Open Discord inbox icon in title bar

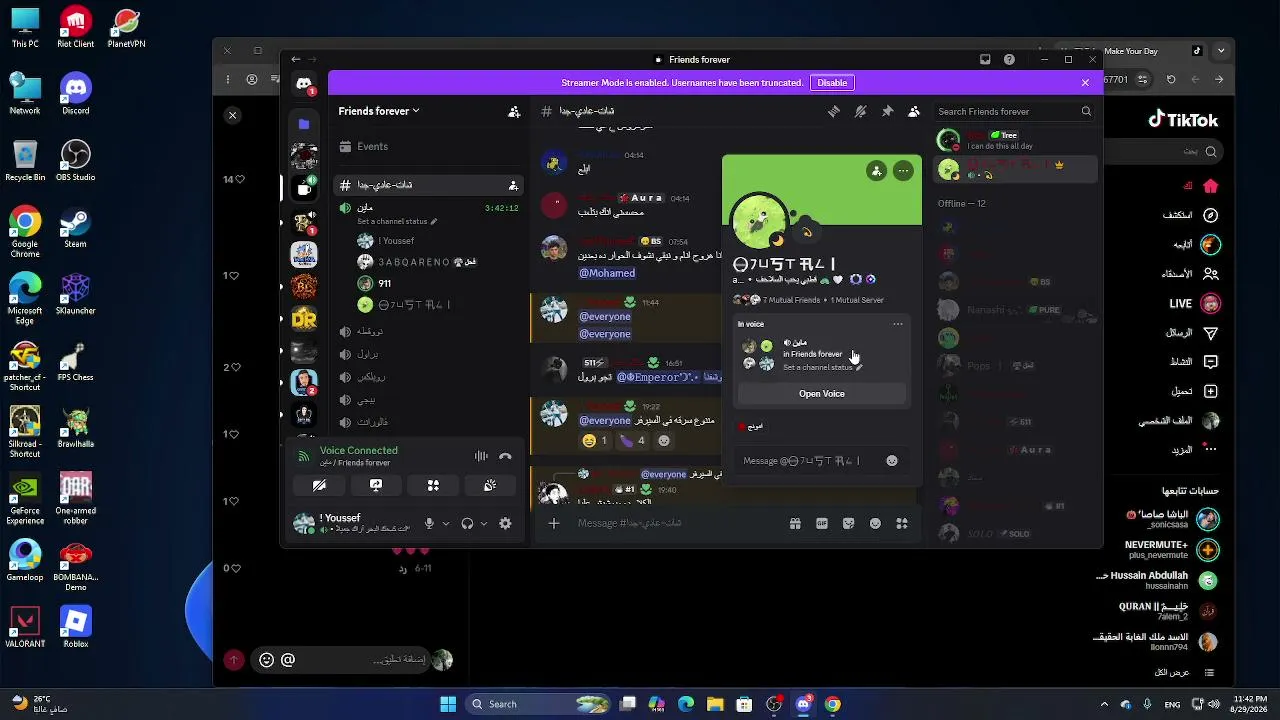point(985,60)
